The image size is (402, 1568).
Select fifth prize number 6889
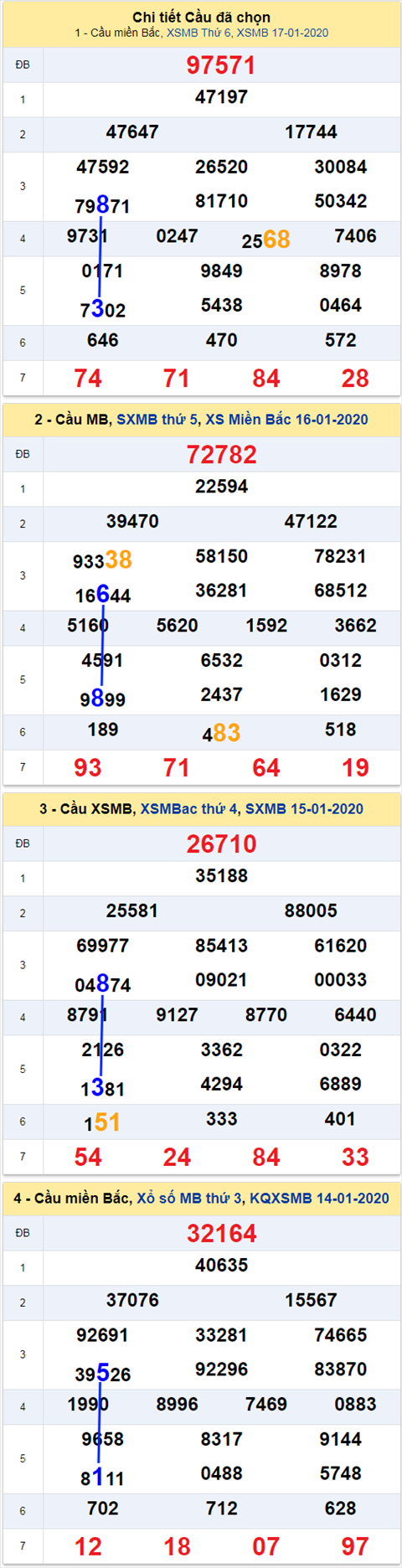tap(341, 1085)
